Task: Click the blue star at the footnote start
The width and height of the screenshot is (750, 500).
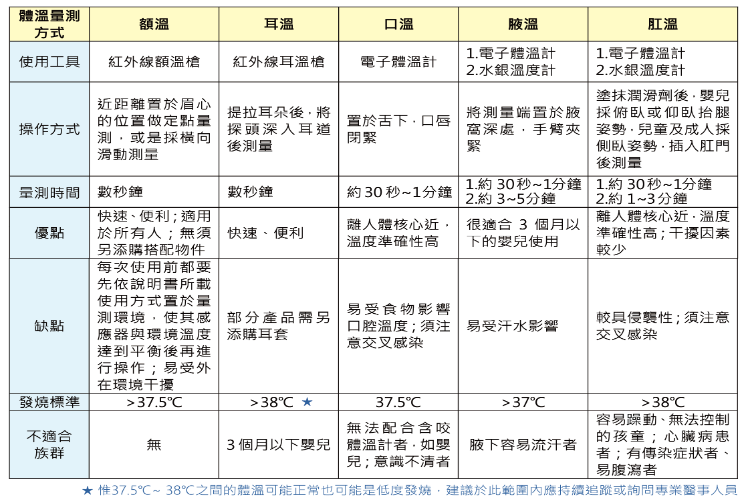Action: (x=87, y=490)
